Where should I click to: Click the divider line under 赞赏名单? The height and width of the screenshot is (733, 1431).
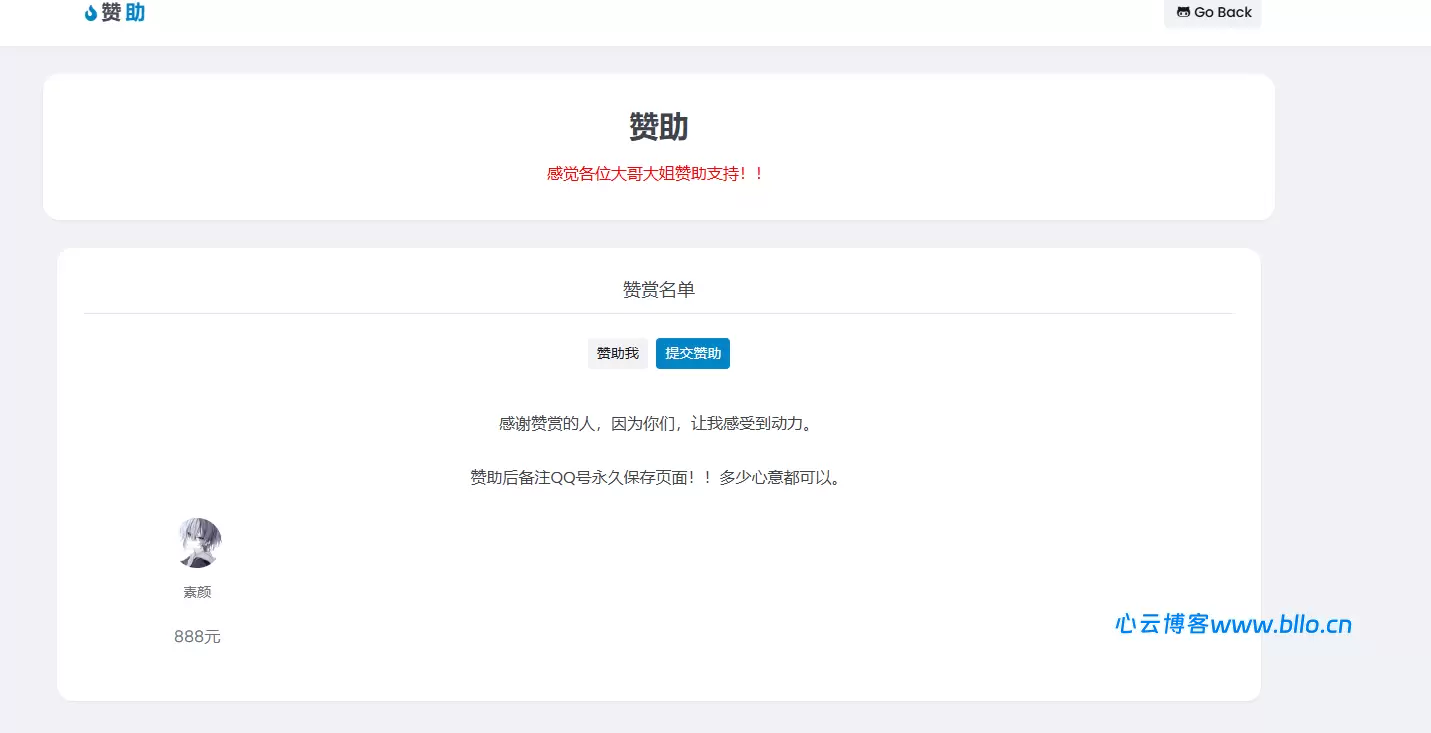point(658,313)
